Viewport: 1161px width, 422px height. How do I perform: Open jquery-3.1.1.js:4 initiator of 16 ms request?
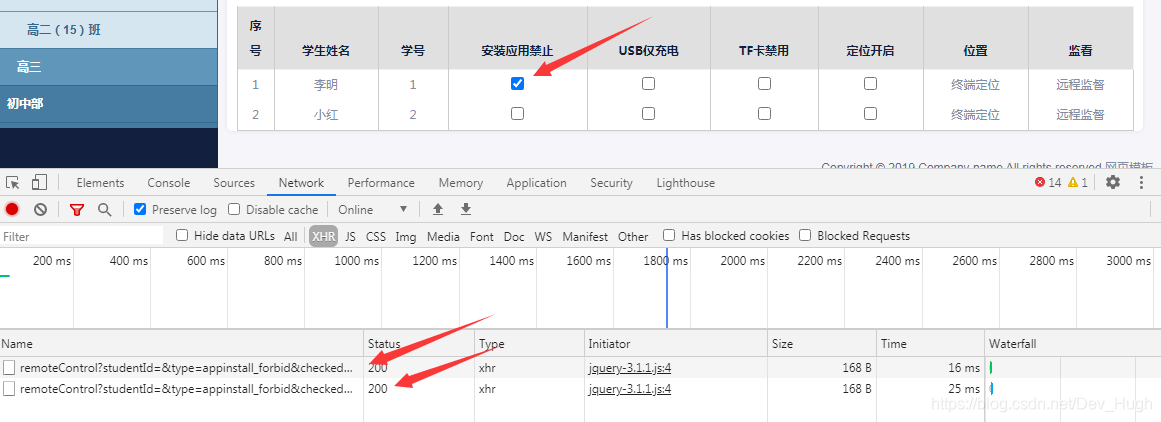pyautogui.click(x=629, y=367)
